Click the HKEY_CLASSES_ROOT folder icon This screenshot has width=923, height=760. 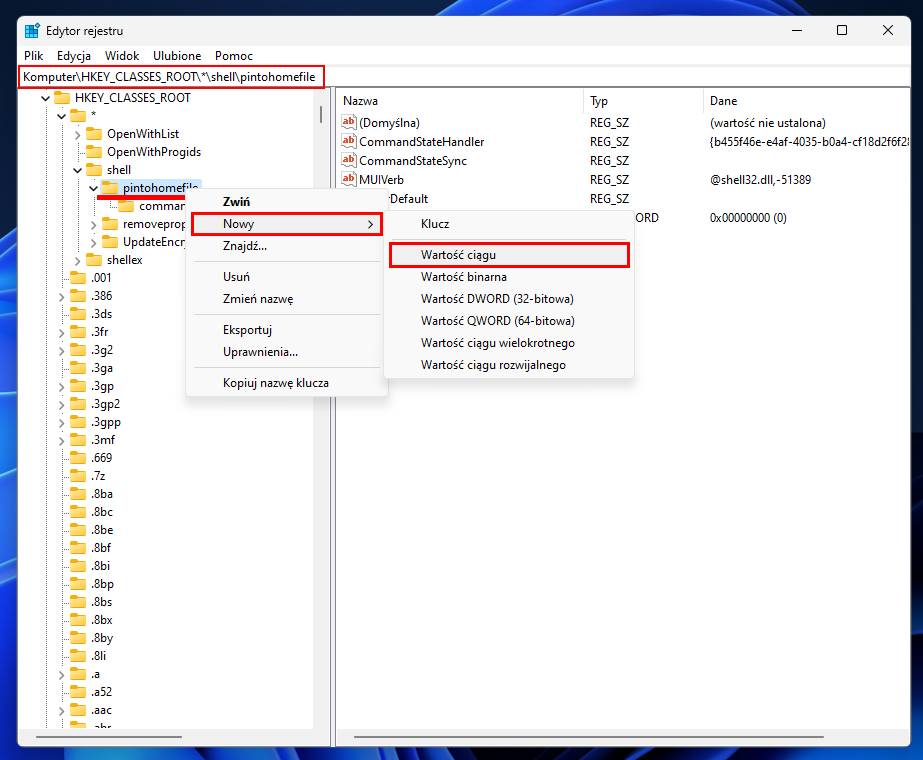(62, 98)
